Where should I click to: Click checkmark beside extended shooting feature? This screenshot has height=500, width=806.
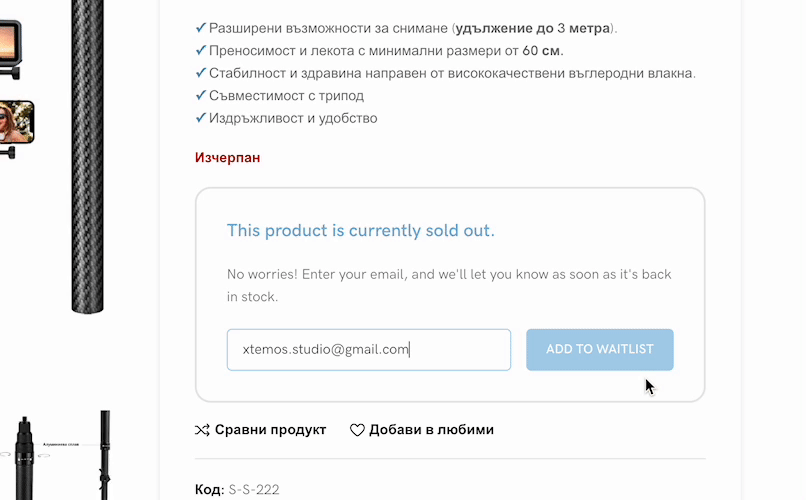point(201,28)
